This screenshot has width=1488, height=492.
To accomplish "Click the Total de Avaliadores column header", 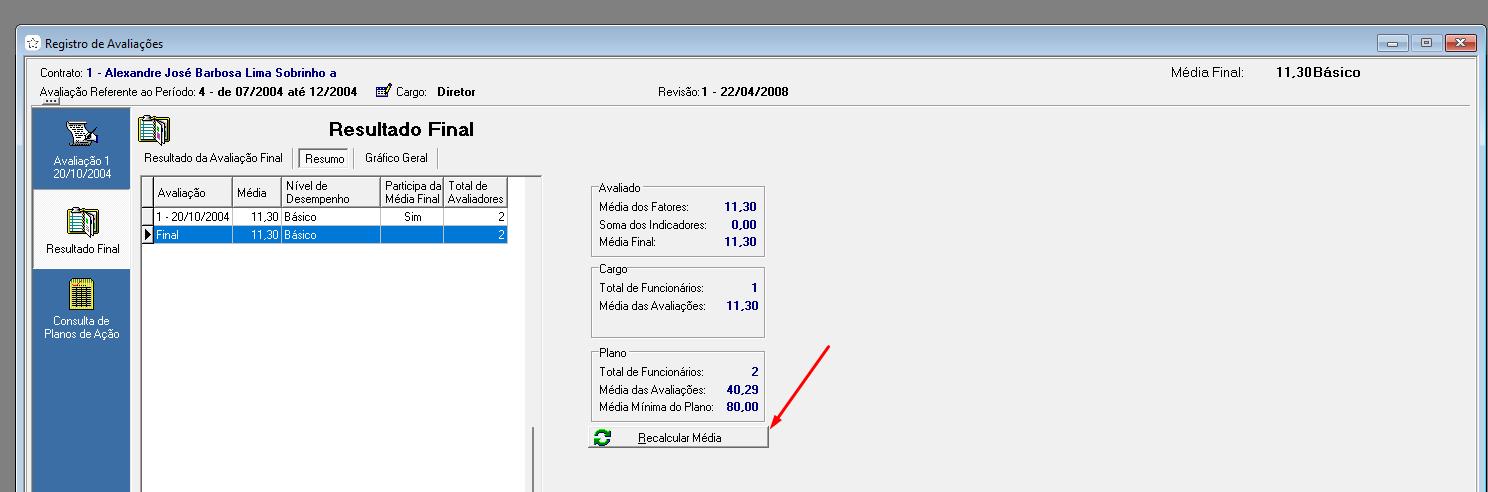I will tap(475, 192).
